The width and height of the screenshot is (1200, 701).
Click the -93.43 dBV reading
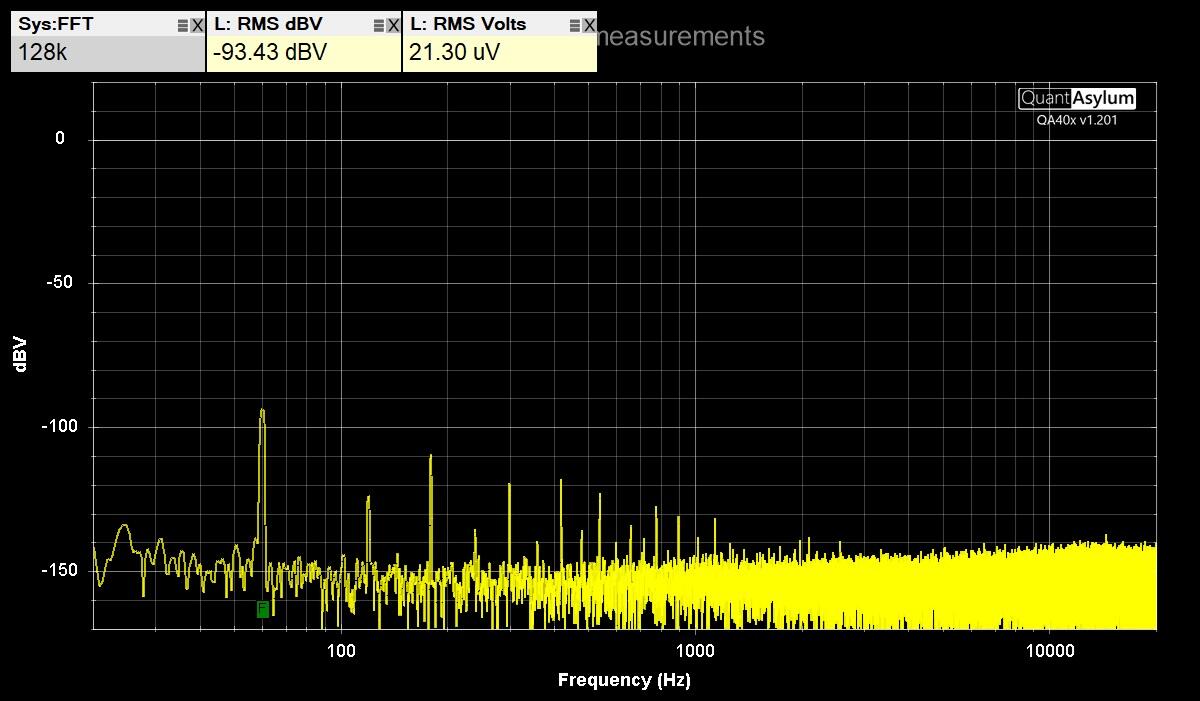[x=270, y=53]
